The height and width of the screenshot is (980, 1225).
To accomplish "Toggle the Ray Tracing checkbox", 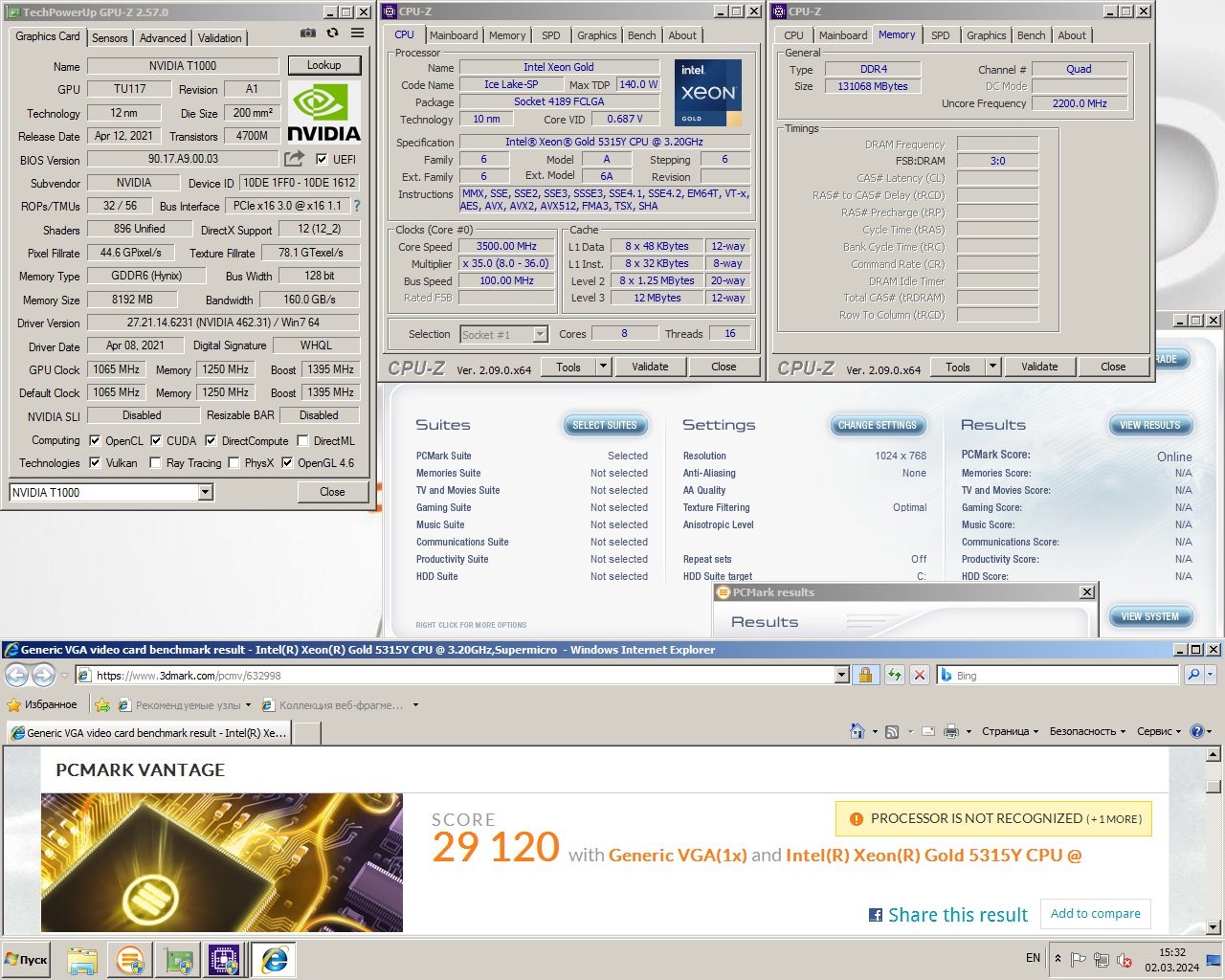I will point(156,462).
